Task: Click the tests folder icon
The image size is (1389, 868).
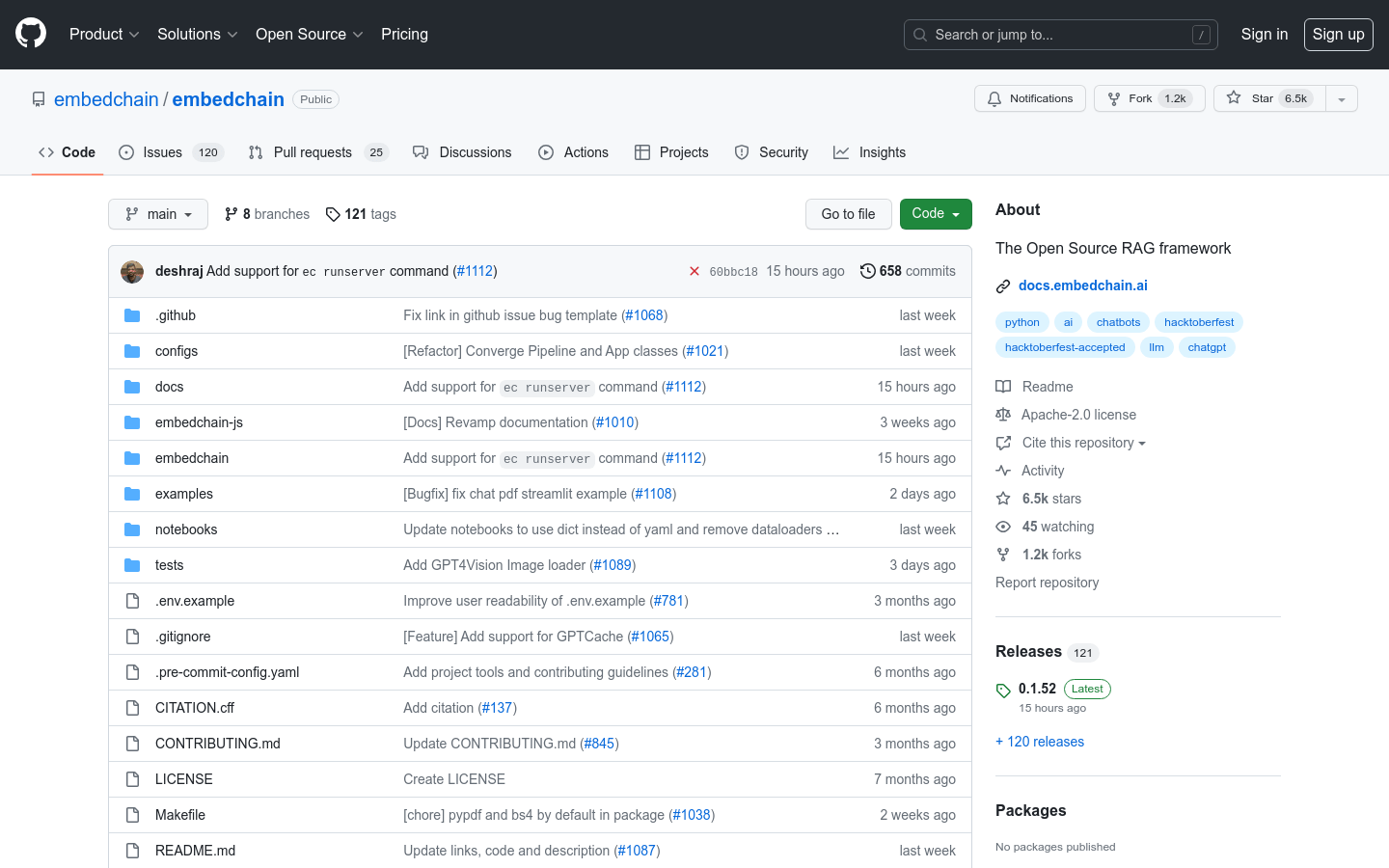Action: [x=132, y=565]
